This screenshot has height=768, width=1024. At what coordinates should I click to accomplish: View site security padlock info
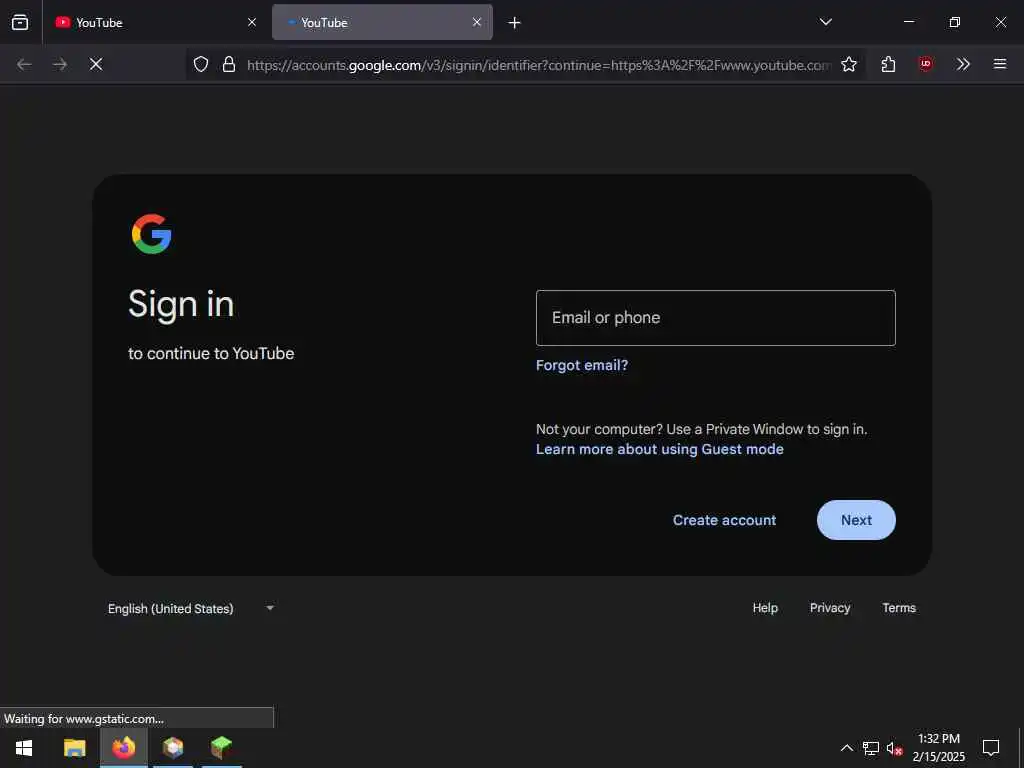pyautogui.click(x=229, y=64)
